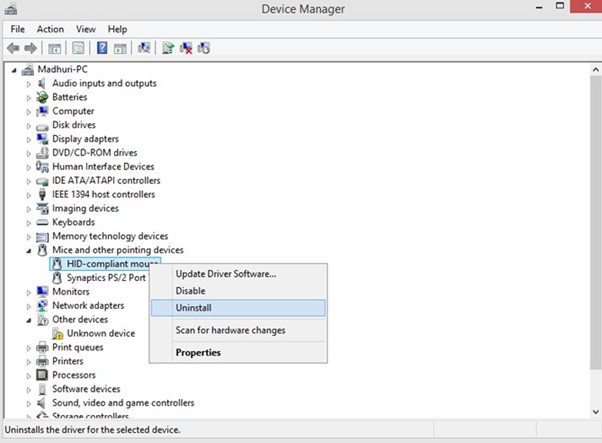This screenshot has height=443, width=602.
Task: Select the Unknown device warning icon
Action: point(58,334)
